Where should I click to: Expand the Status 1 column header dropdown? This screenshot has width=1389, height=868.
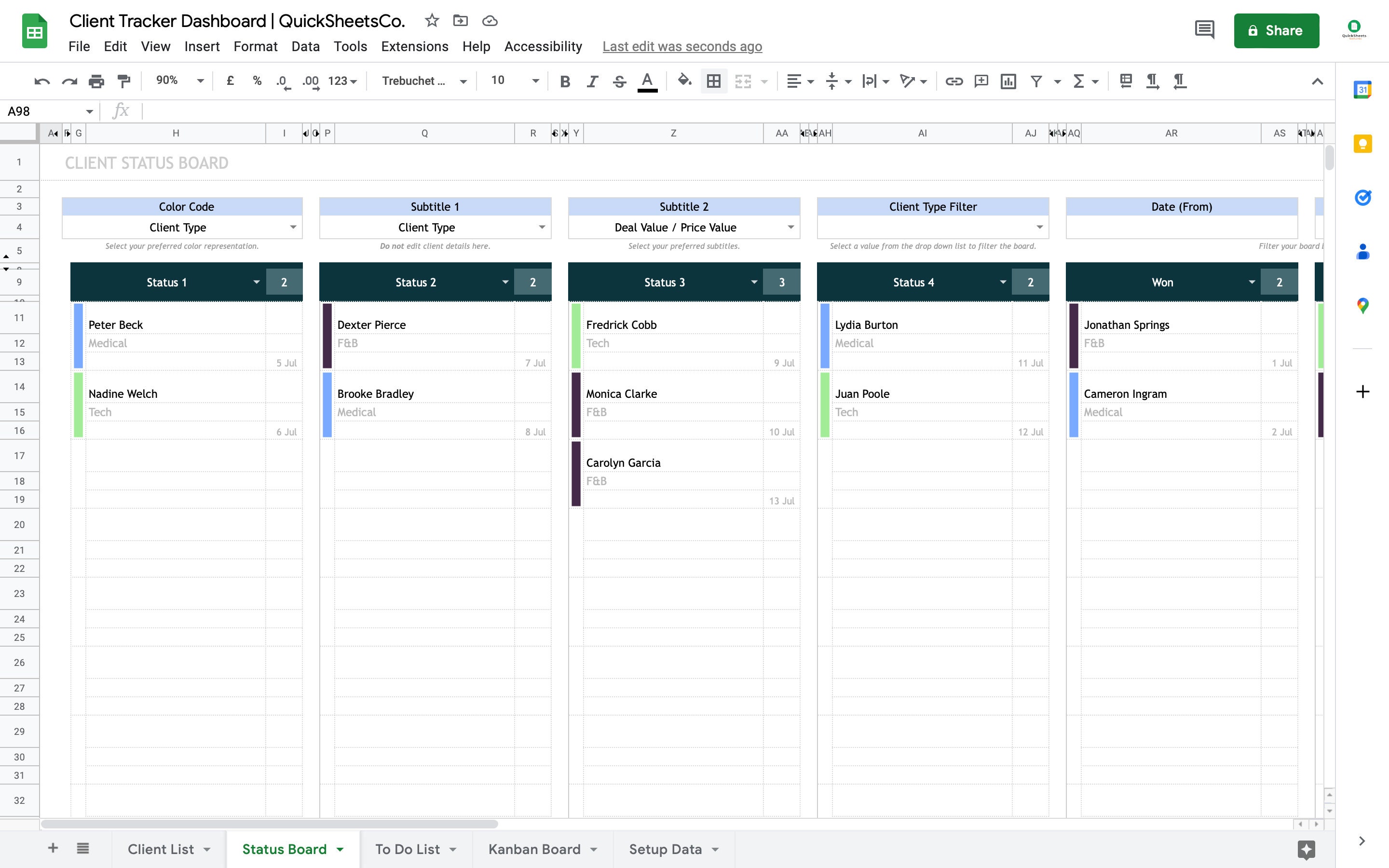(257, 282)
